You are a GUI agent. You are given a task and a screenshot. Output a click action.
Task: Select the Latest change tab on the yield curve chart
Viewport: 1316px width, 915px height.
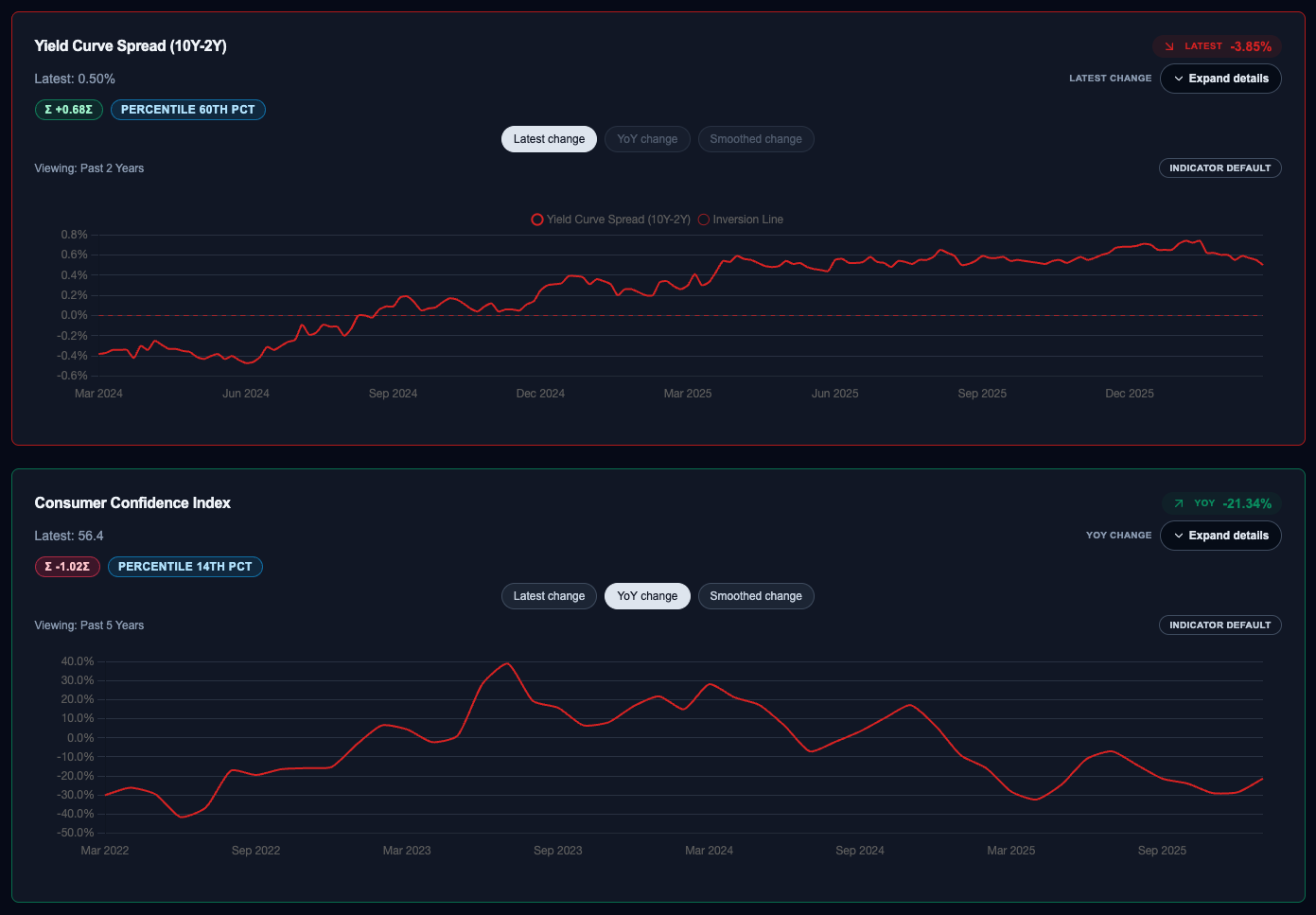tap(549, 138)
